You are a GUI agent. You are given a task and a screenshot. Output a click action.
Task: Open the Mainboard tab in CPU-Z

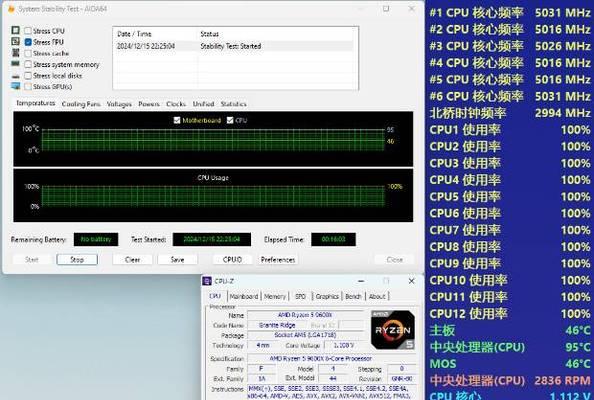pos(244,296)
